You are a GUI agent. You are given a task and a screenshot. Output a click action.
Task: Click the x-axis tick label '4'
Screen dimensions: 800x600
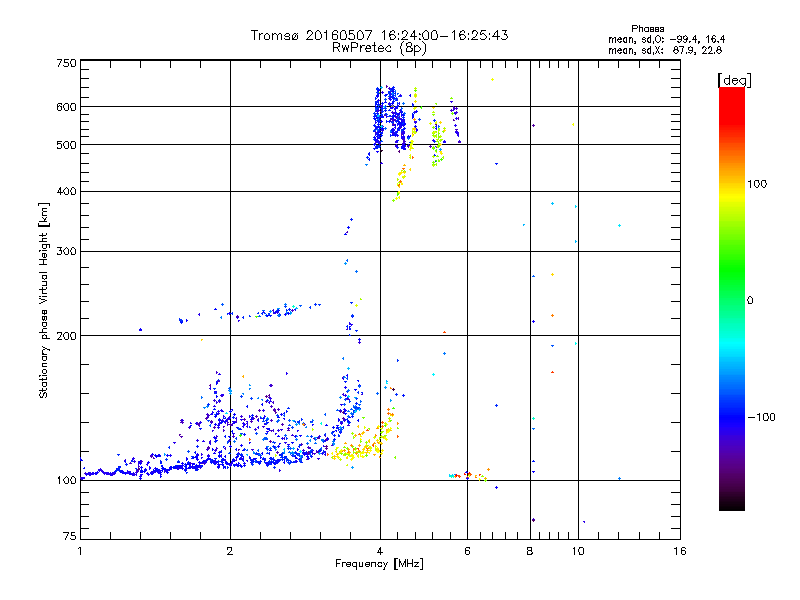pyautogui.click(x=380, y=551)
